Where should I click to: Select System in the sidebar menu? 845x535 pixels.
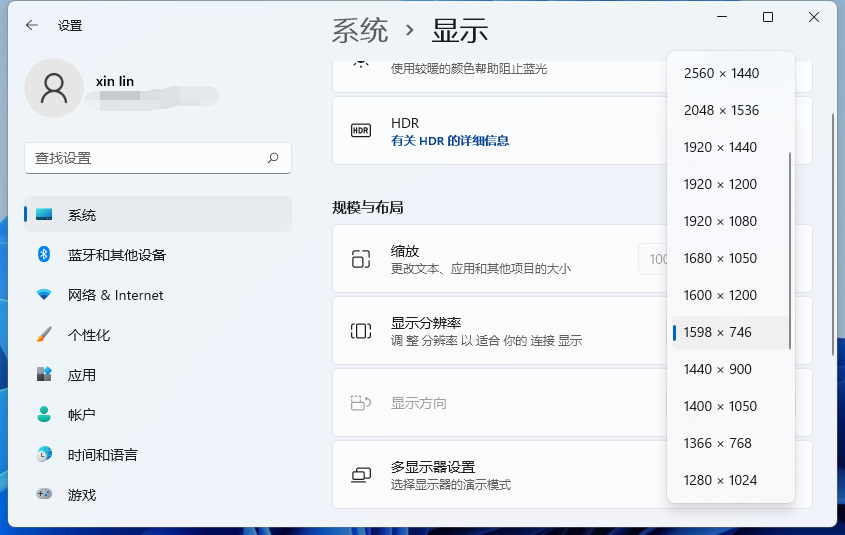(82, 215)
